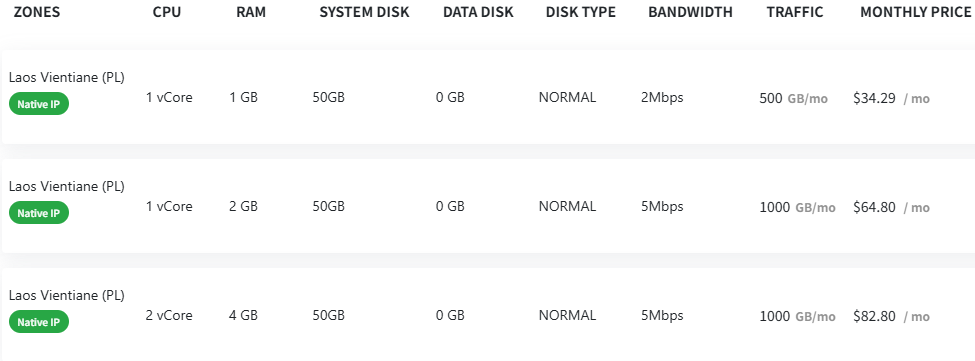Select the ZONES column header
Viewport: 975px width, 361px height.
point(37,12)
